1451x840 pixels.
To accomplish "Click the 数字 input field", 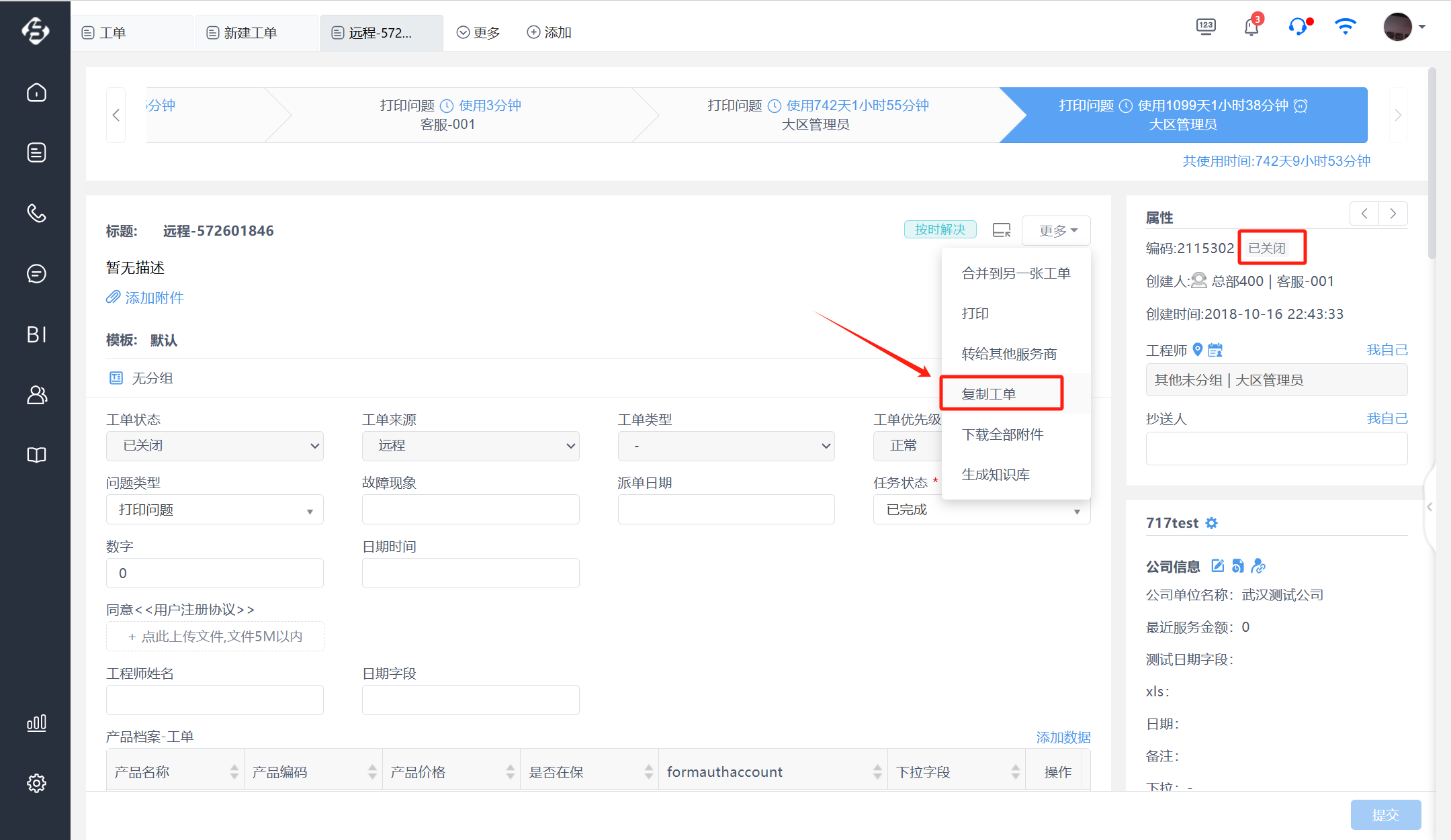I will click(x=215, y=573).
